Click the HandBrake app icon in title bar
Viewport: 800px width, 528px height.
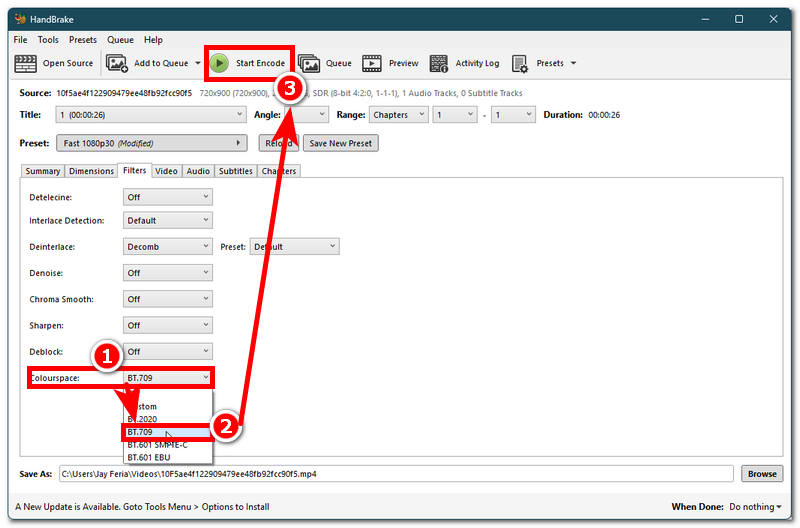pyautogui.click(x=20, y=19)
